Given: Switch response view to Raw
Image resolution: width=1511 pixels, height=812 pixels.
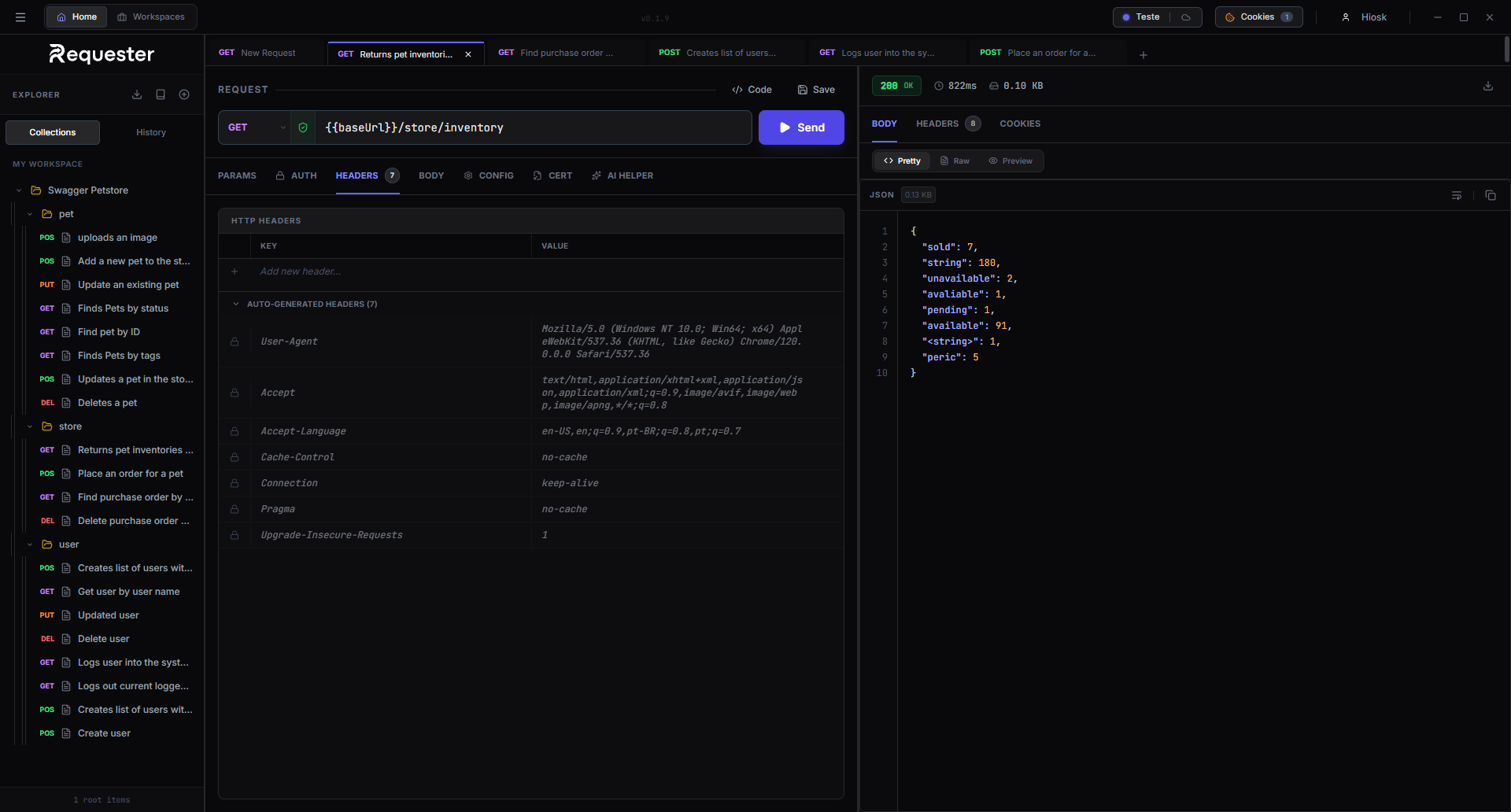Looking at the screenshot, I should point(955,161).
